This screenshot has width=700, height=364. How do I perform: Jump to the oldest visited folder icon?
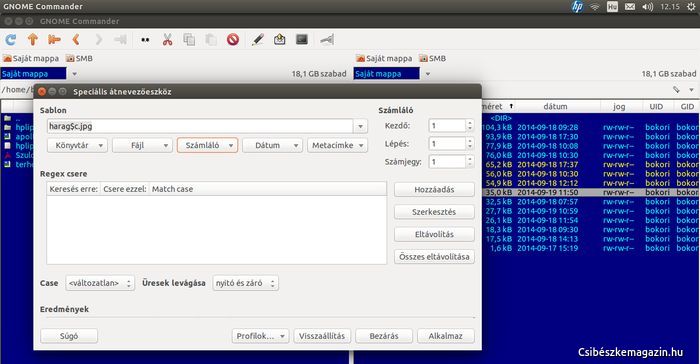pos(54,40)
